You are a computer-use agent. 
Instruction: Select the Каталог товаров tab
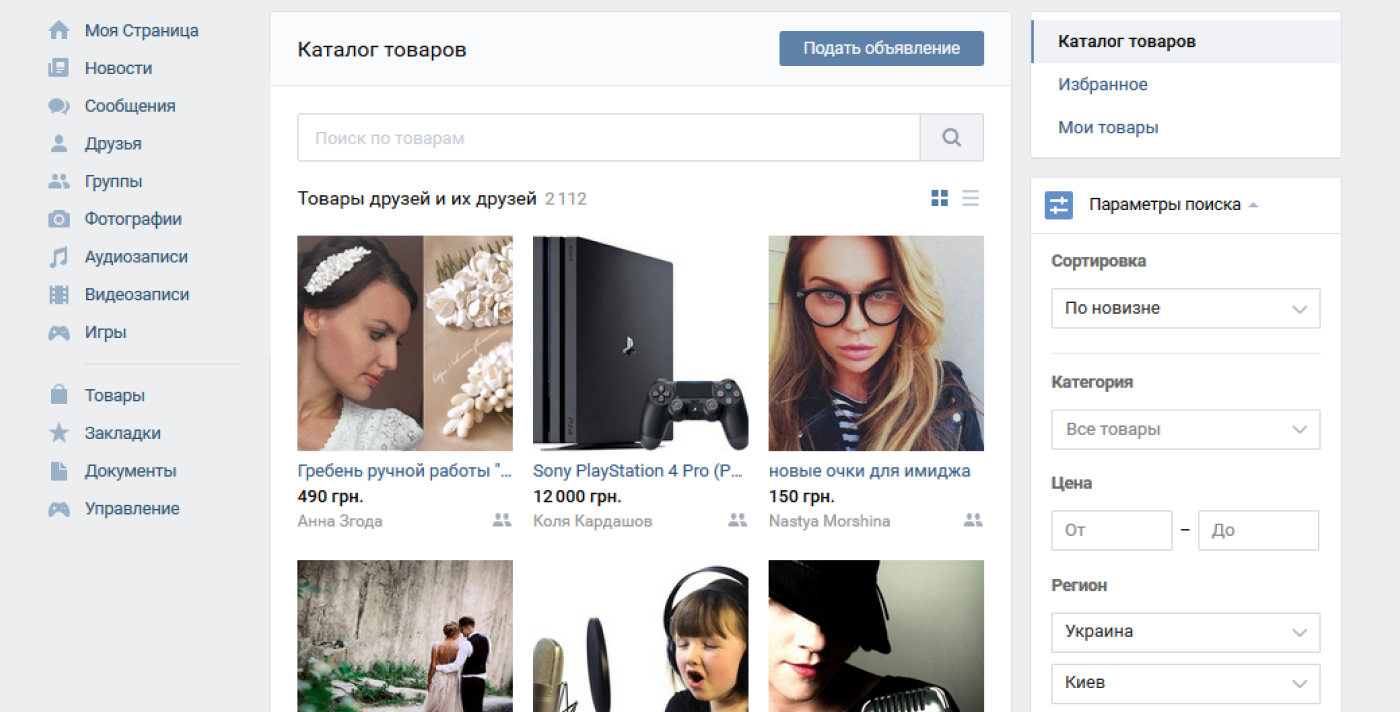tap(1186, 42)
